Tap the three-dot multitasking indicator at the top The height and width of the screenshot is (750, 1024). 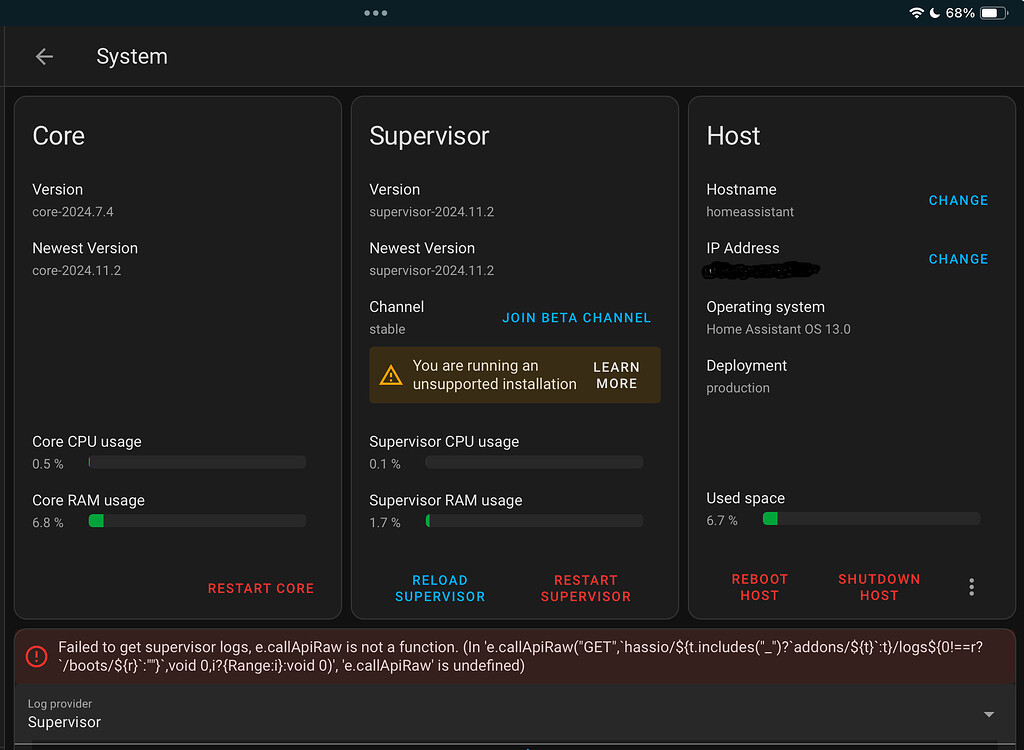pyautogui.click(x=376, y=12)
